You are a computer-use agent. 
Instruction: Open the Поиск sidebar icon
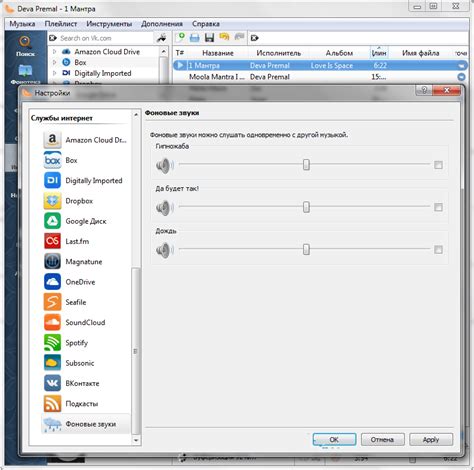click(x=25, y=46)
